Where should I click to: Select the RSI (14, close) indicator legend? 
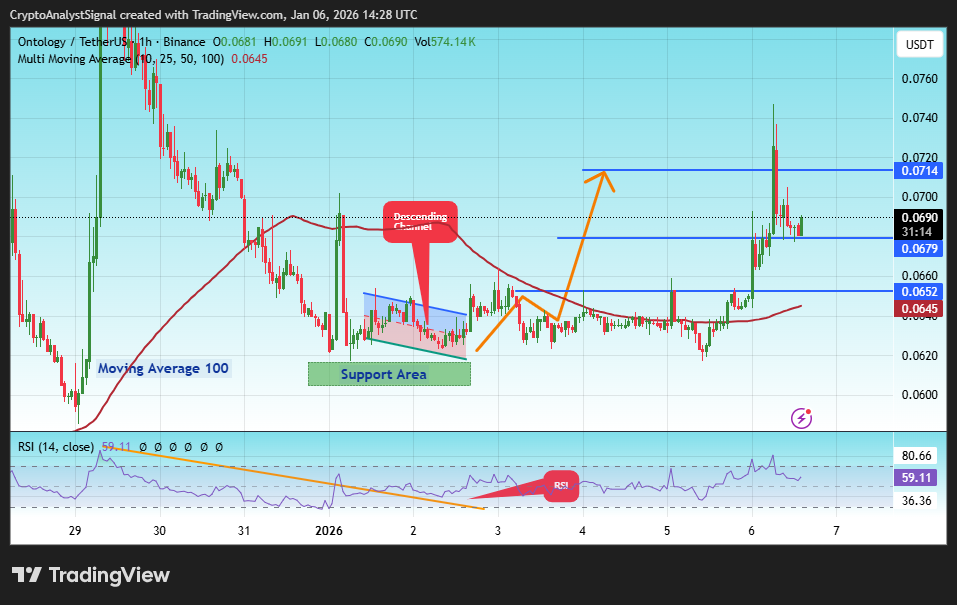(x=56, y=447)
